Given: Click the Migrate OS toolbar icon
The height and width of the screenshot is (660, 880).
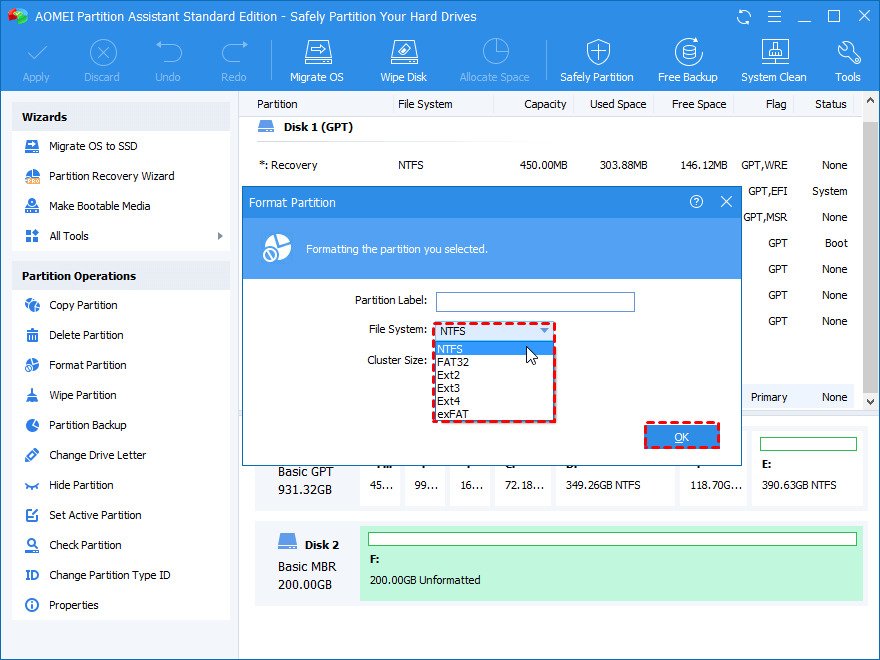Looking at the screenshot, I should pyautogui.click(x=316, y=60).
